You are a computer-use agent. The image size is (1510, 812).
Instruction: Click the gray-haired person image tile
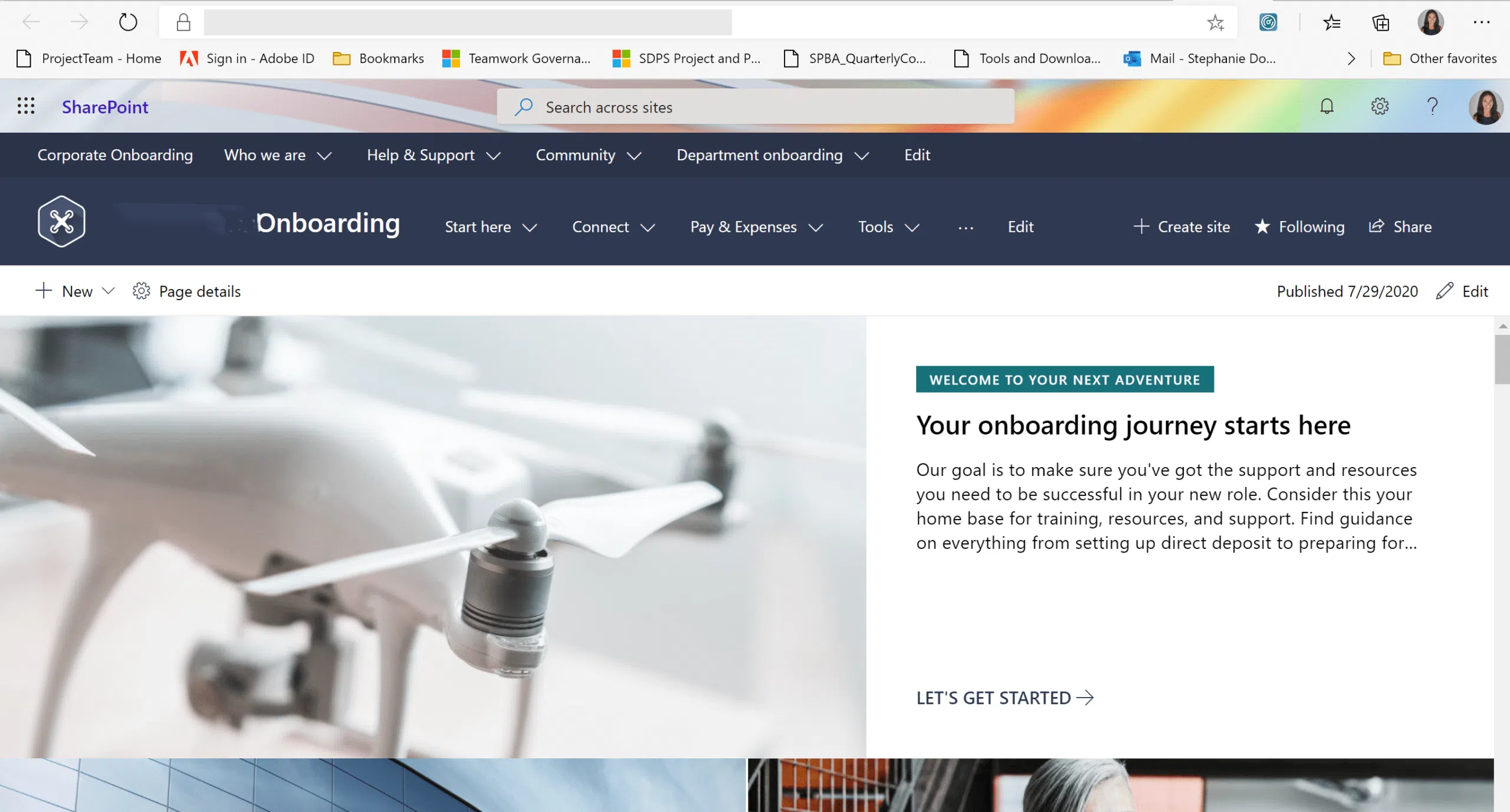coord(1121,785)
